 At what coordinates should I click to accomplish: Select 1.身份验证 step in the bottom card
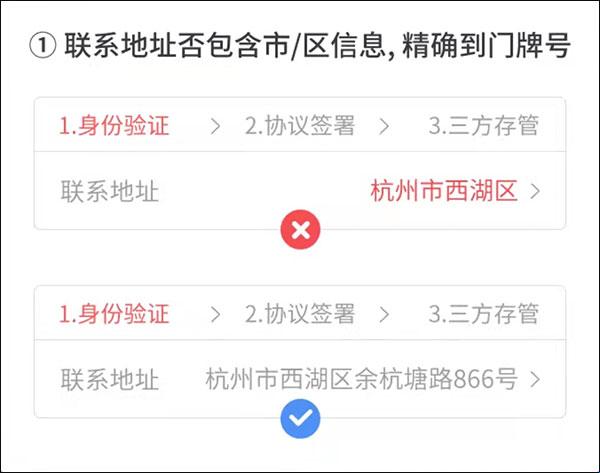coord(114,314)
